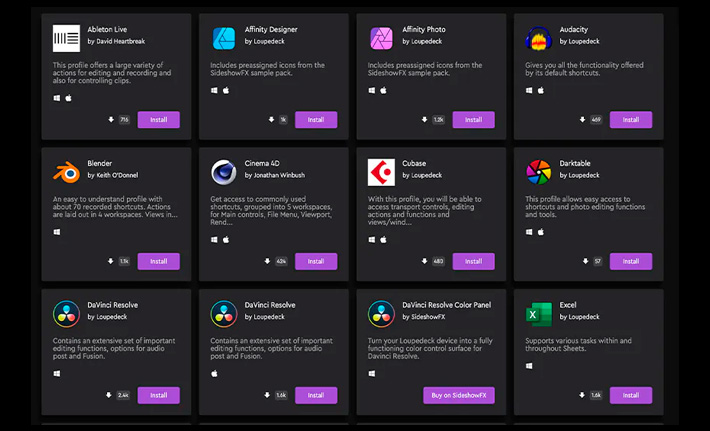Click the Cinema 4D sphere icon
This screenshot has width=710, height=431.
click(x=224, y=172)
